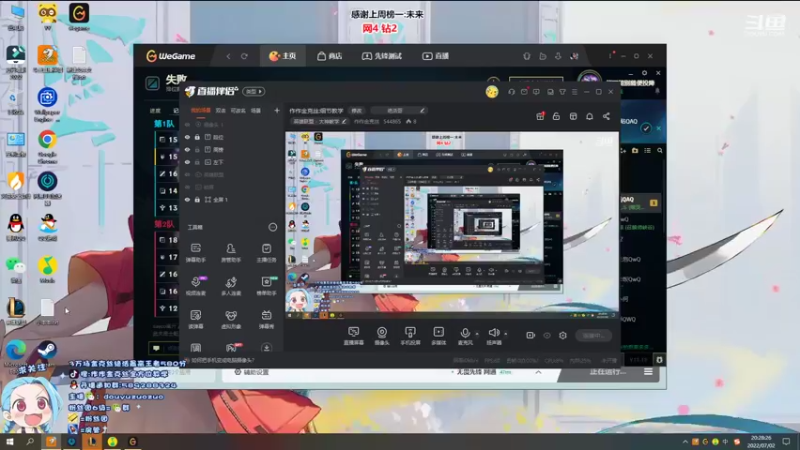Click the taskbar clock
The height and width of the screenshot is (450, 800).
761,442
